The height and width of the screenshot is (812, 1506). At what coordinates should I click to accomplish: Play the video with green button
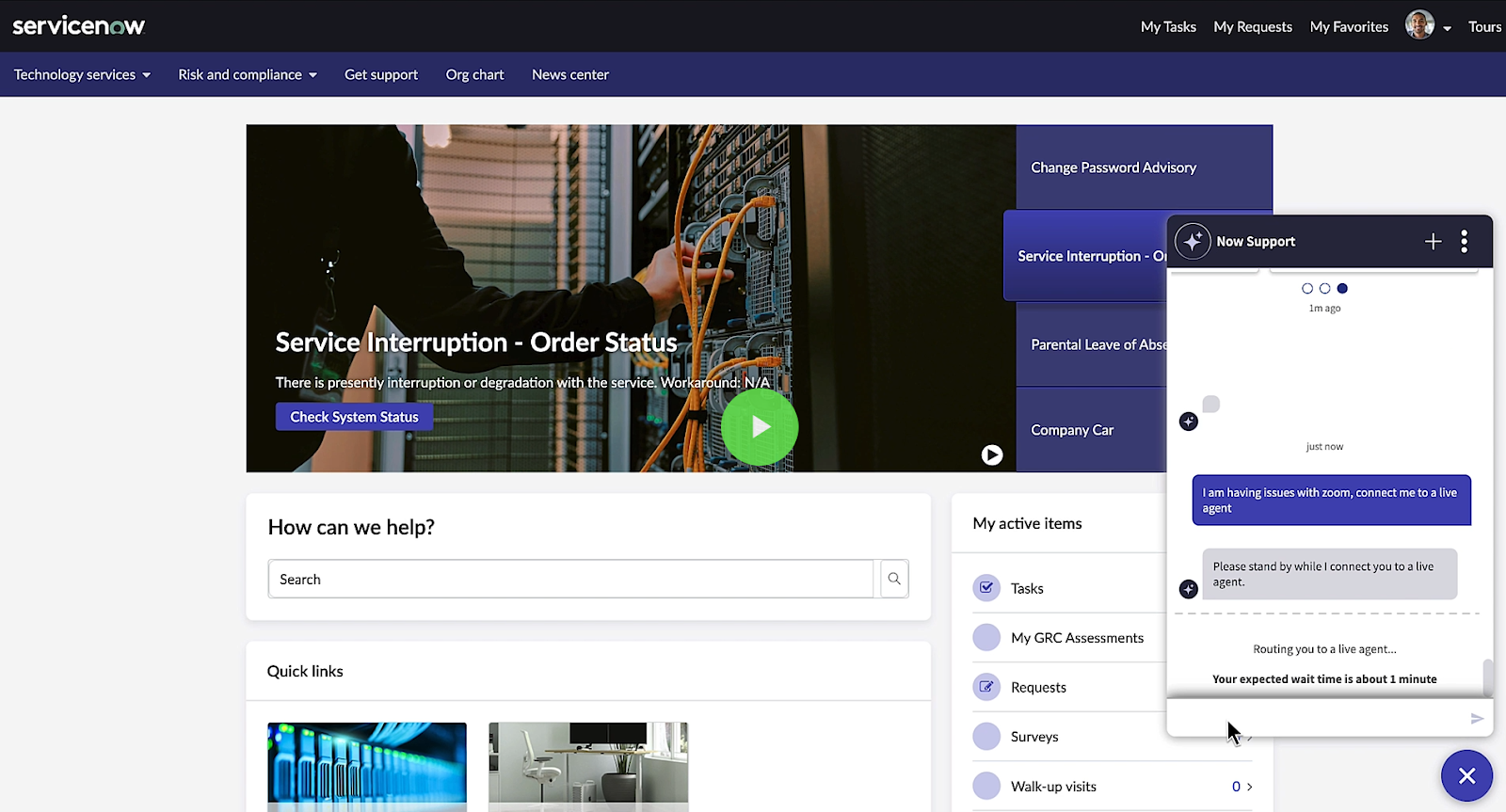tap(760, 427)
